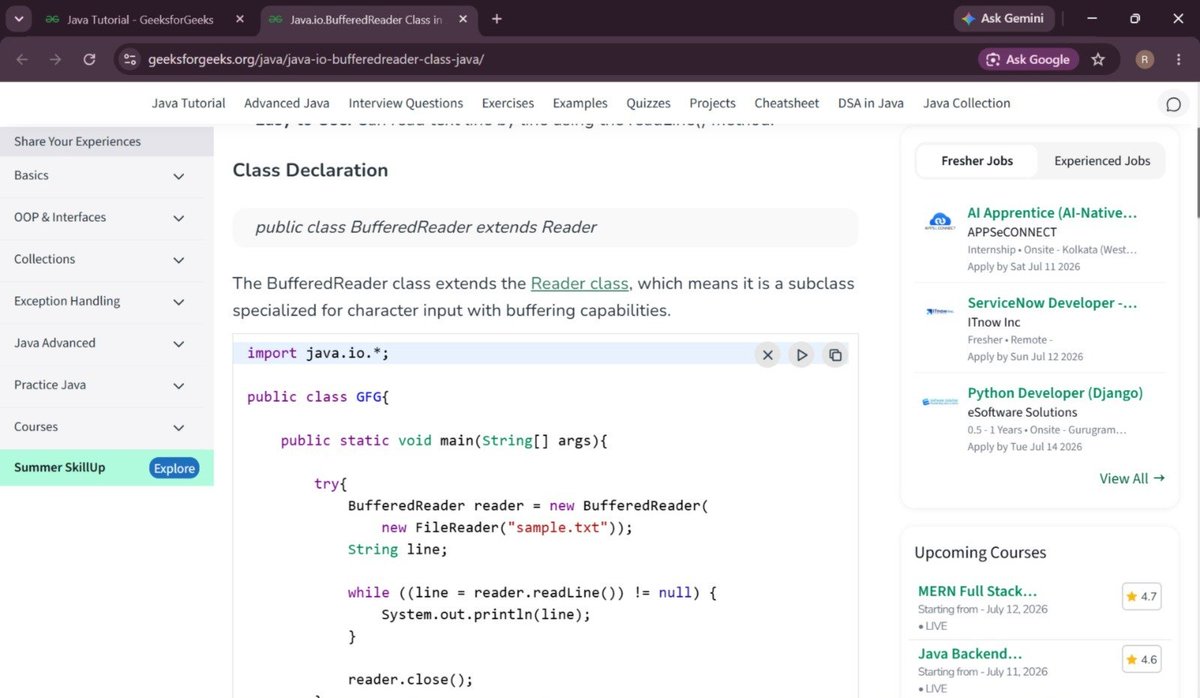Open the tab search dropdown arrow
This screenshot has height=698, width=1200.
(x=18, y=18)
